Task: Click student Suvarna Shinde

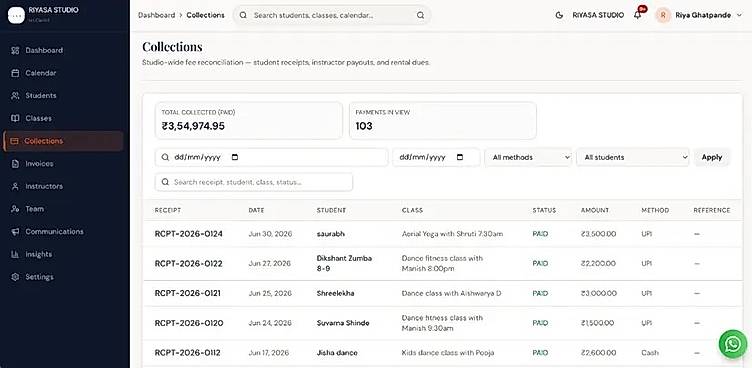Action: [343, 323]
